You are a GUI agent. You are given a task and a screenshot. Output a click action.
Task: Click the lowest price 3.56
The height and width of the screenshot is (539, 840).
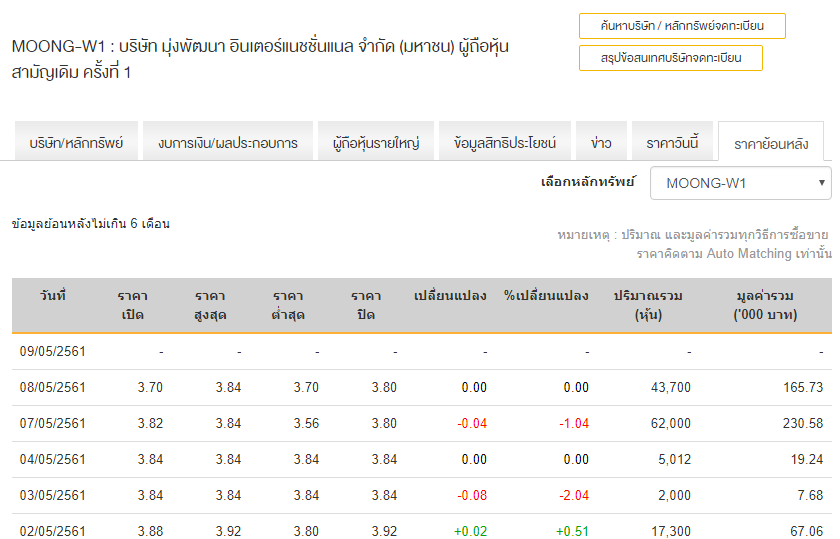click(x=306, y=423)
